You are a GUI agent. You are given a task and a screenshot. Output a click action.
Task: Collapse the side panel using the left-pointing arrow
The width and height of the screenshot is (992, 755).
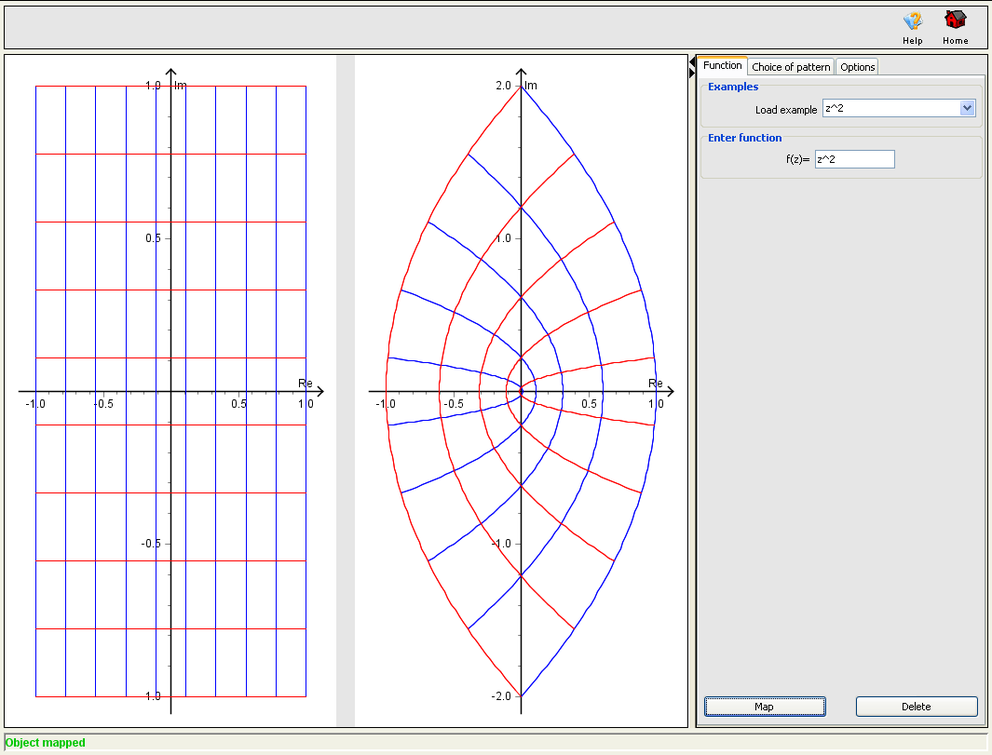coord(692,60)
